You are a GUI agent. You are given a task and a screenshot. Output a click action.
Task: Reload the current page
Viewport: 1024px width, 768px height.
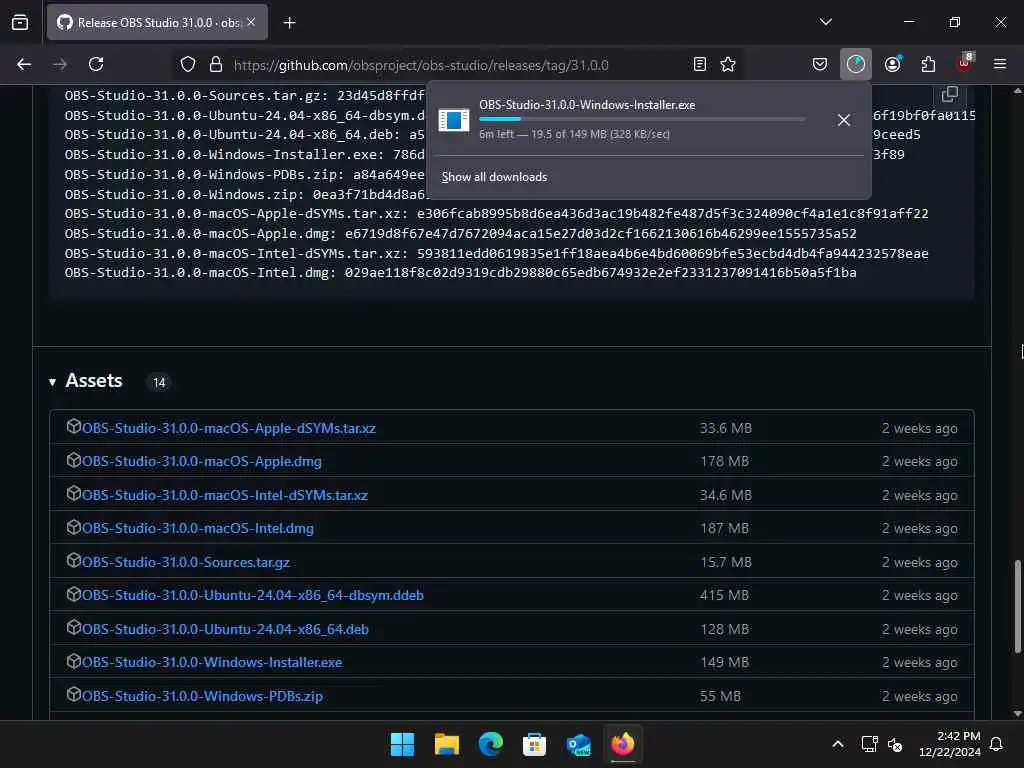(96, 64)
